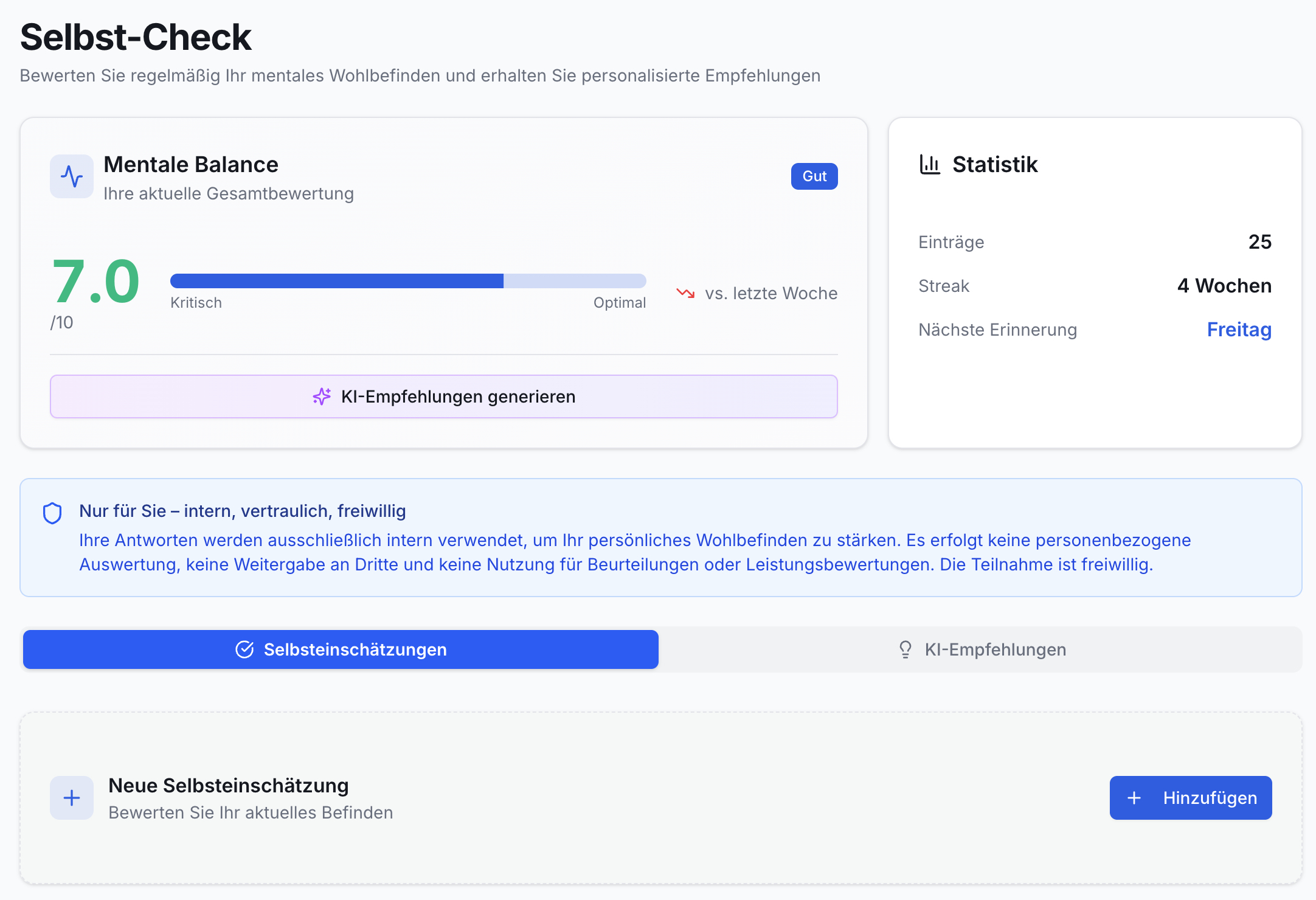Click the 'Einträge' label
The width and height of the screenshot is (1316, 900).
click(951, 242)
